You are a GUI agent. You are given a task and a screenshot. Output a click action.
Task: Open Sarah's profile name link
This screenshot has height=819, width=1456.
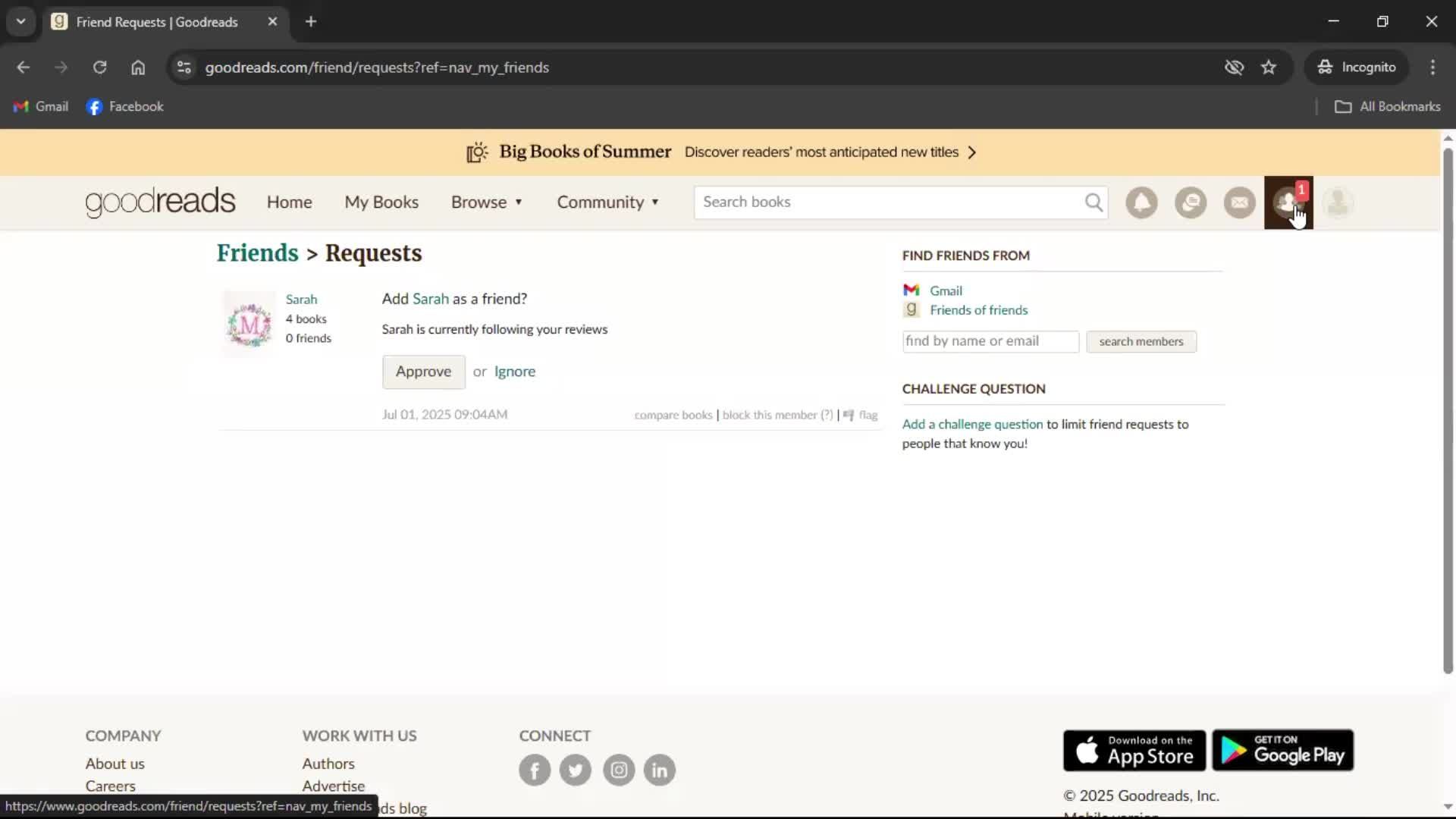[x=301, y=300]
